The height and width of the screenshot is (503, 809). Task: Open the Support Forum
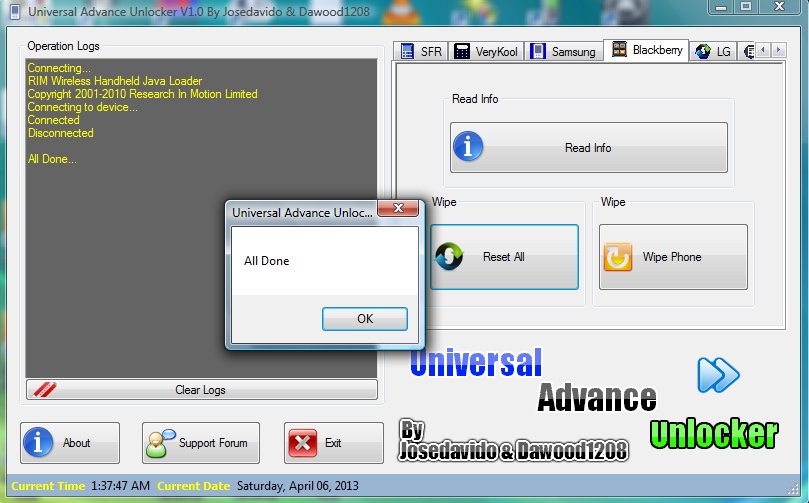[201, 443]
